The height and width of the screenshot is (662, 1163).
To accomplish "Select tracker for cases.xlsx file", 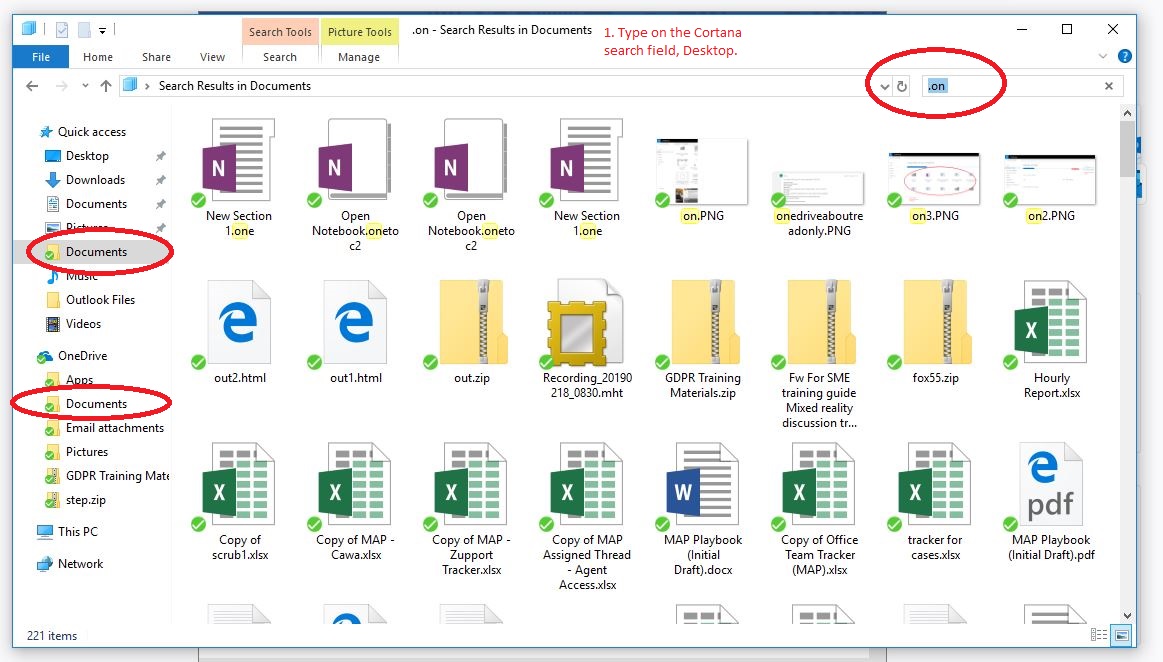I will coord(935,501).
